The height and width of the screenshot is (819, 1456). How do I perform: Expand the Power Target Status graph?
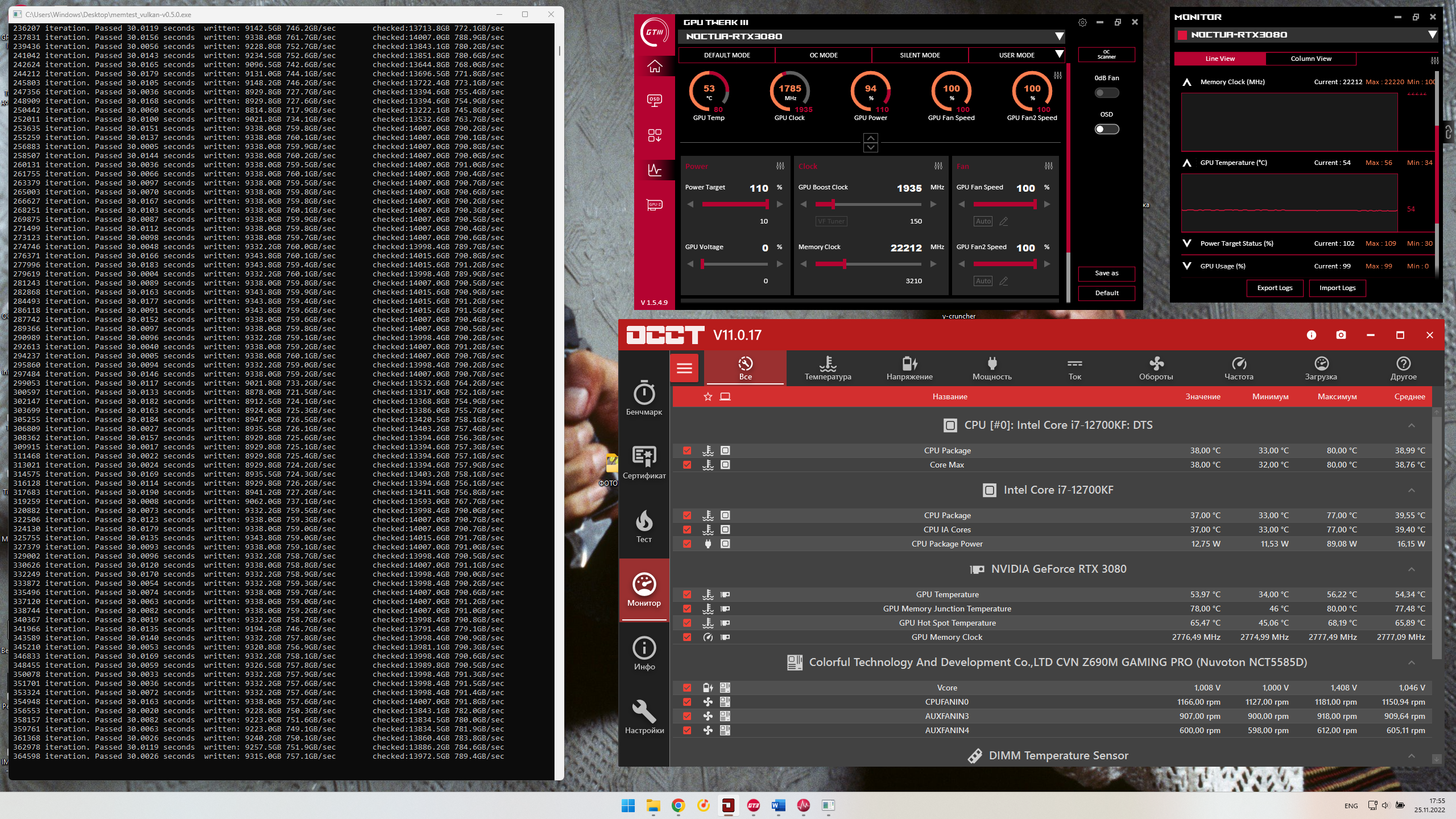(1187, 243)
